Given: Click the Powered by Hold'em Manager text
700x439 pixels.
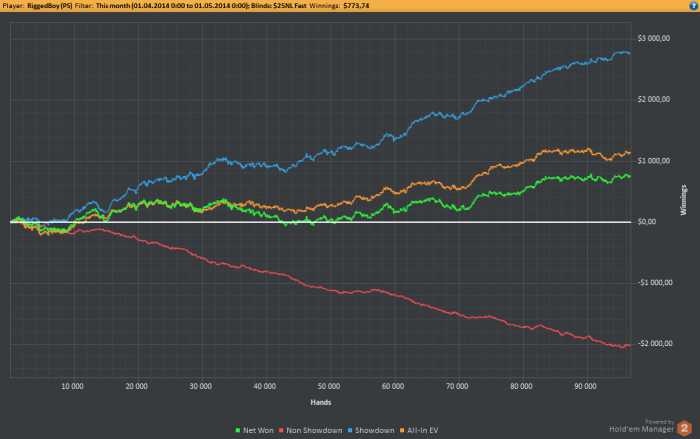Looking at the screenshot, I should click(x=642, y=426).
